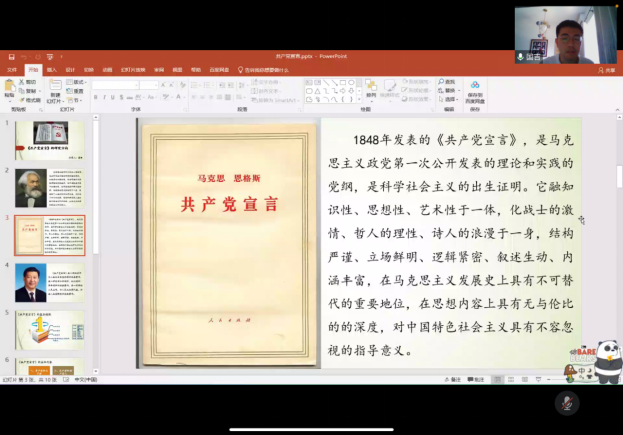The height and width of the screenshot is (435, 623).
Task: Expand the shapes gallery More arrow
Action: point(359,100)
